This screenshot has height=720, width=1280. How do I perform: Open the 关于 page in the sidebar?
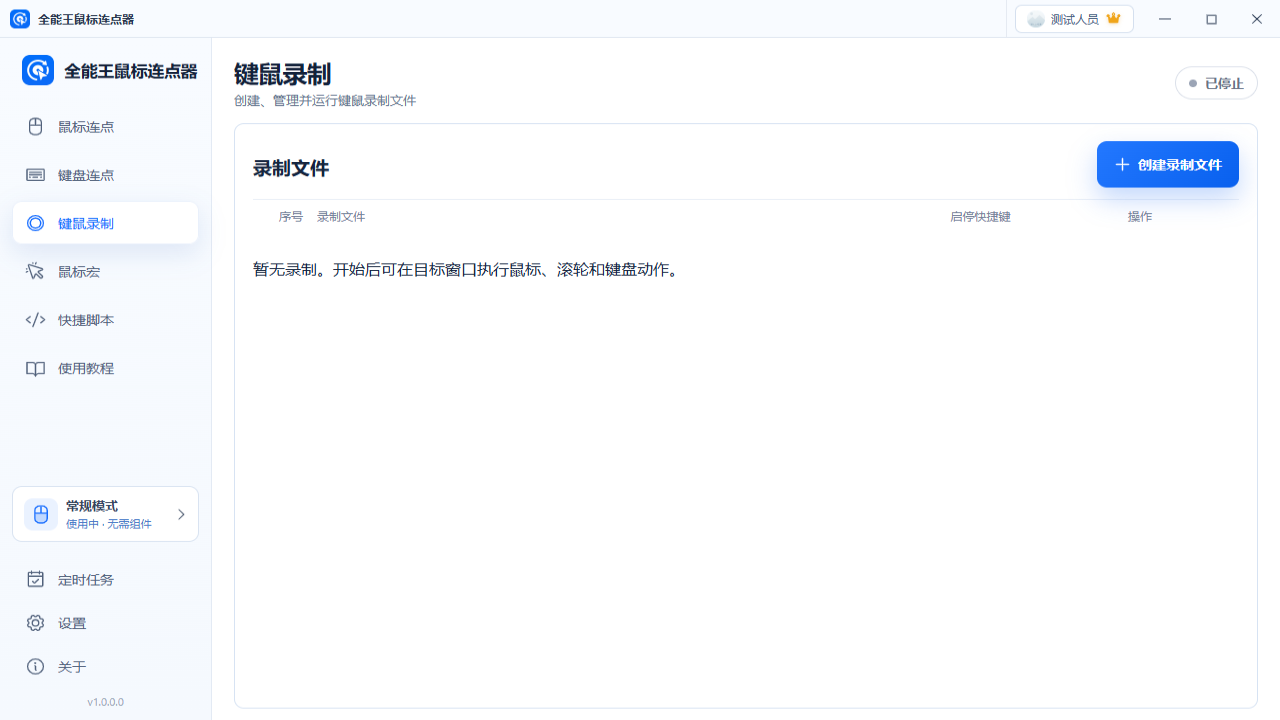[105, 667]
